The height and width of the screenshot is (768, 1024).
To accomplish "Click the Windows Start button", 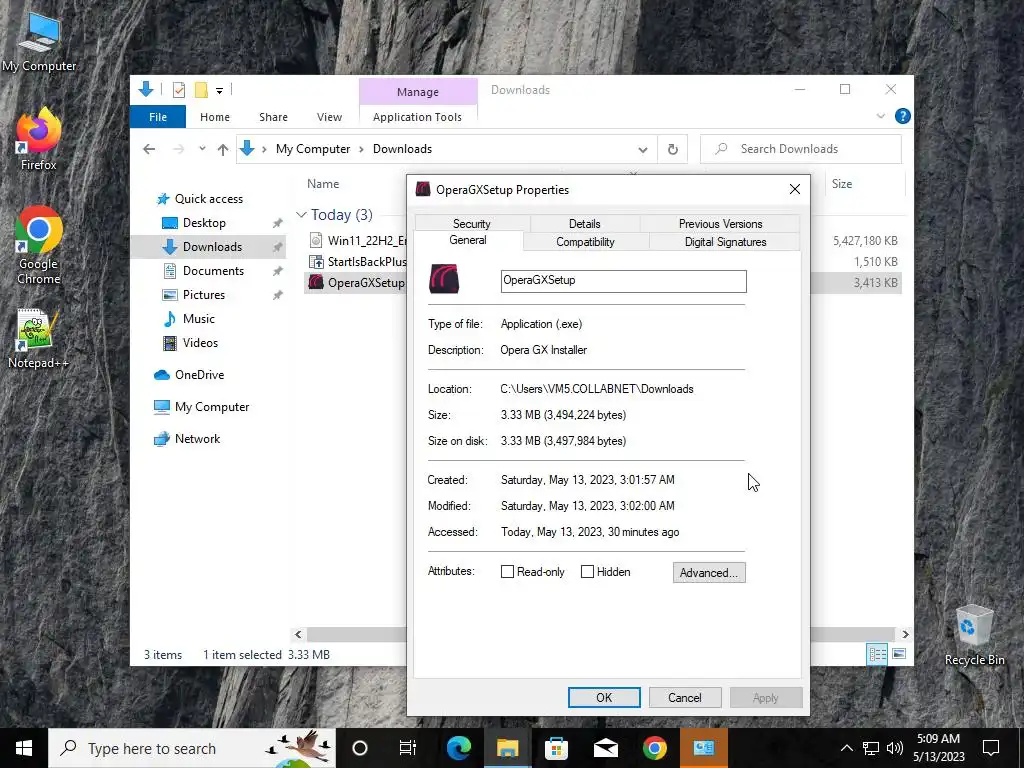I will (x=24, y=748).
